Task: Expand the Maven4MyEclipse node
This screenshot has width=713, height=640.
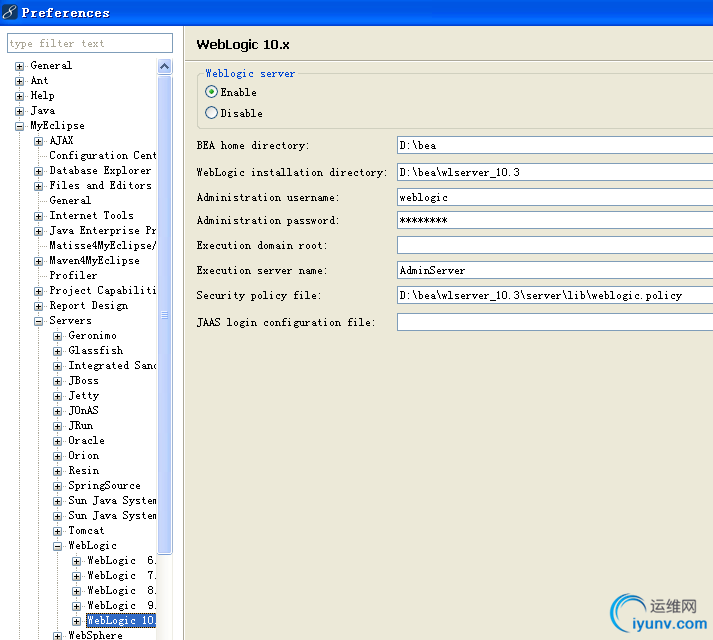Action: (x=38, y=262)
